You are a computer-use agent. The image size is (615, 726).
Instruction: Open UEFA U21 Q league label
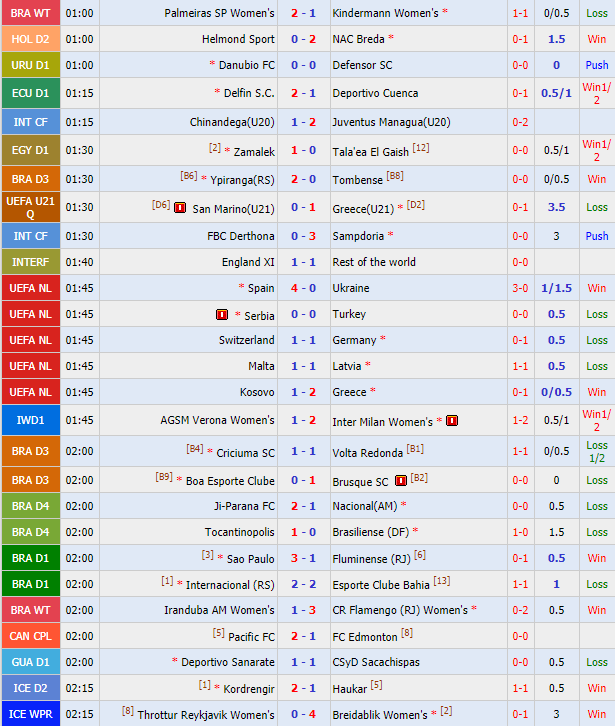(31, 207)
